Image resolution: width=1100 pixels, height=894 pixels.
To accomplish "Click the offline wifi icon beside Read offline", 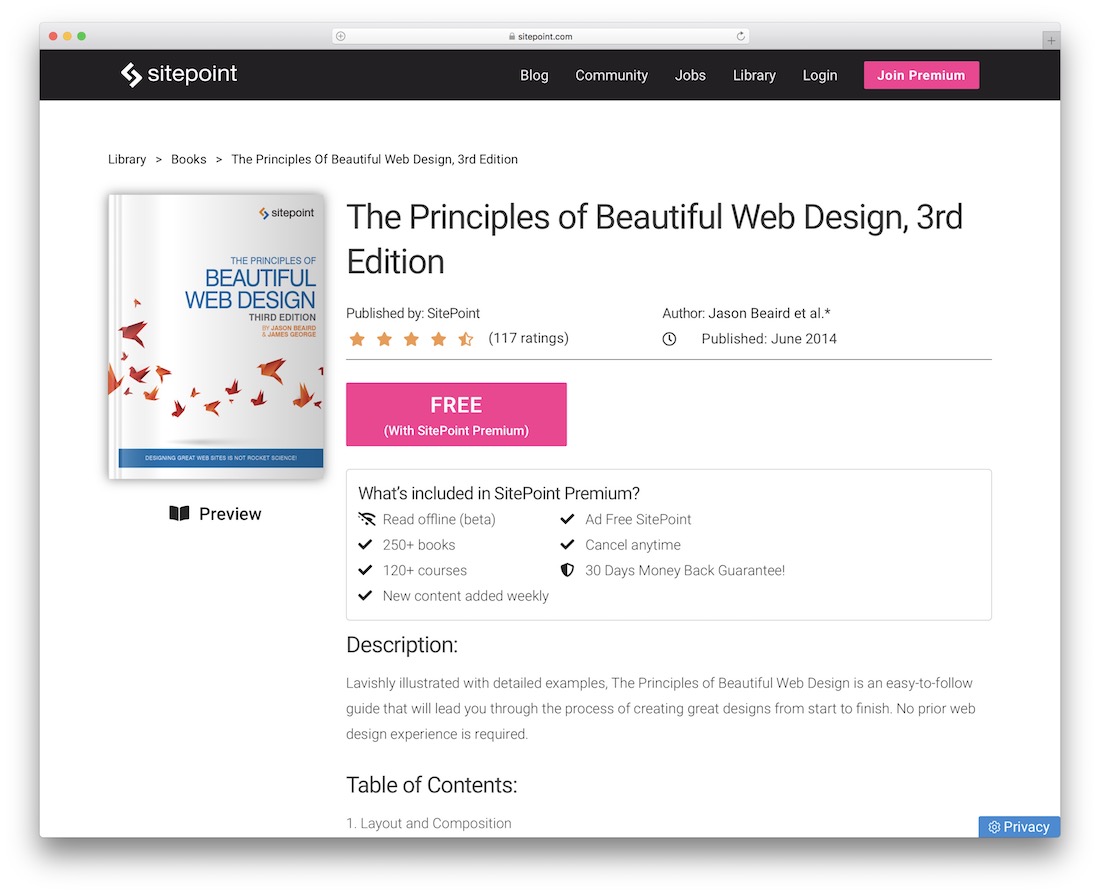I will pos(367,519).
